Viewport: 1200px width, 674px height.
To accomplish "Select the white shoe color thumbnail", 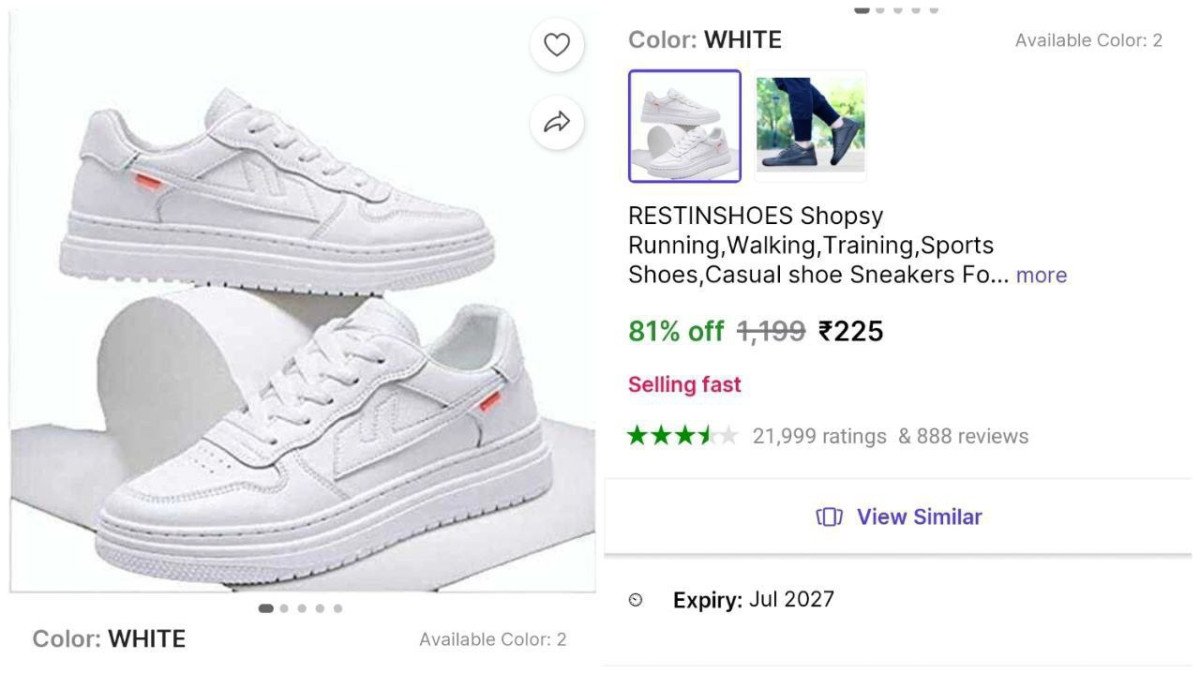I will (685, 126).
